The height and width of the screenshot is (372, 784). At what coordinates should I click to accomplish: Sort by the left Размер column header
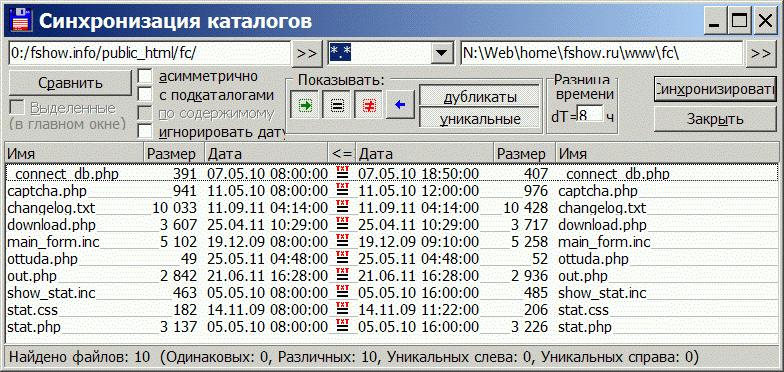tap(174, 153)
